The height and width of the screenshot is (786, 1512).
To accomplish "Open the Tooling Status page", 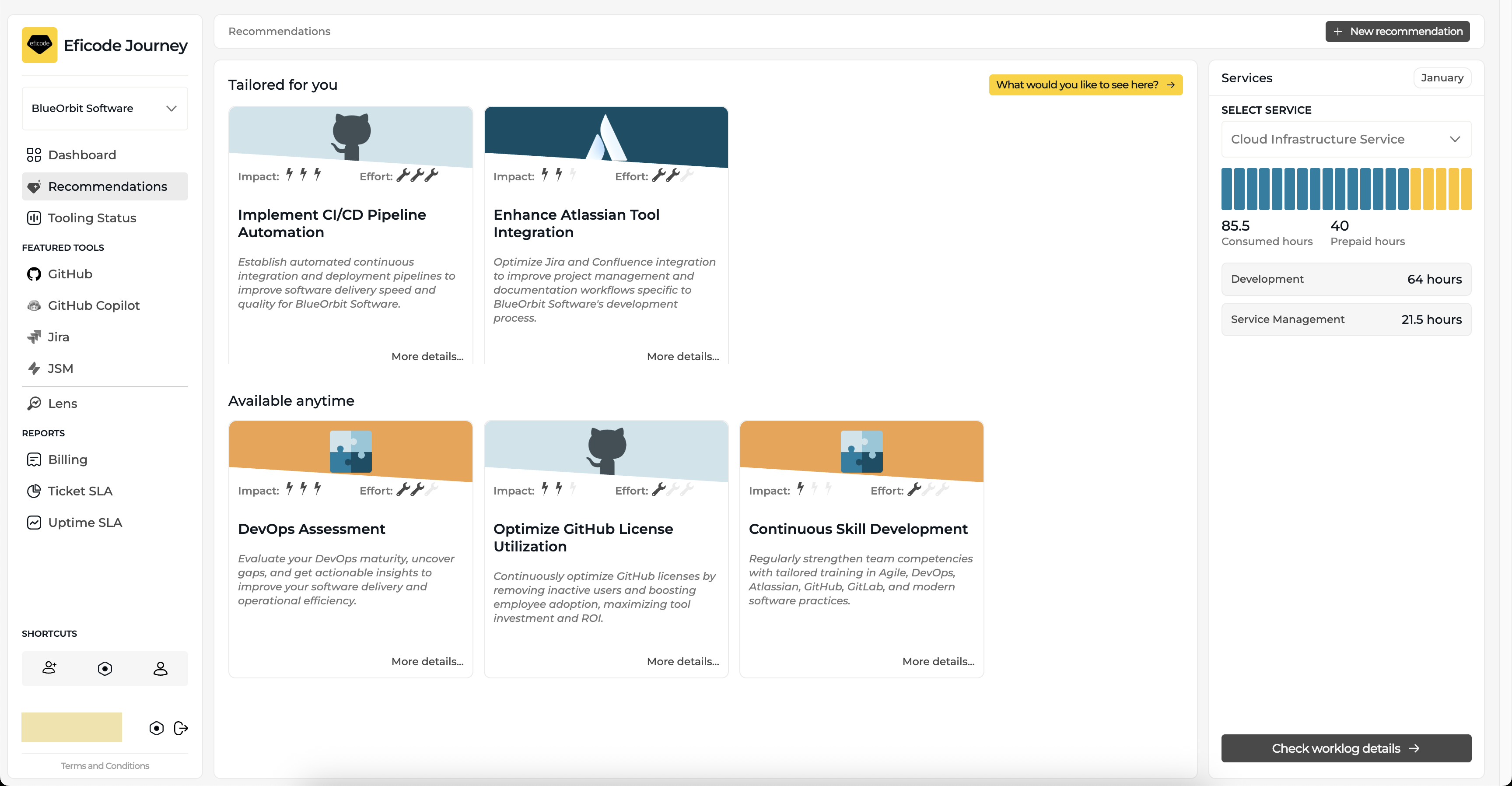I will [x=91, y=218].
